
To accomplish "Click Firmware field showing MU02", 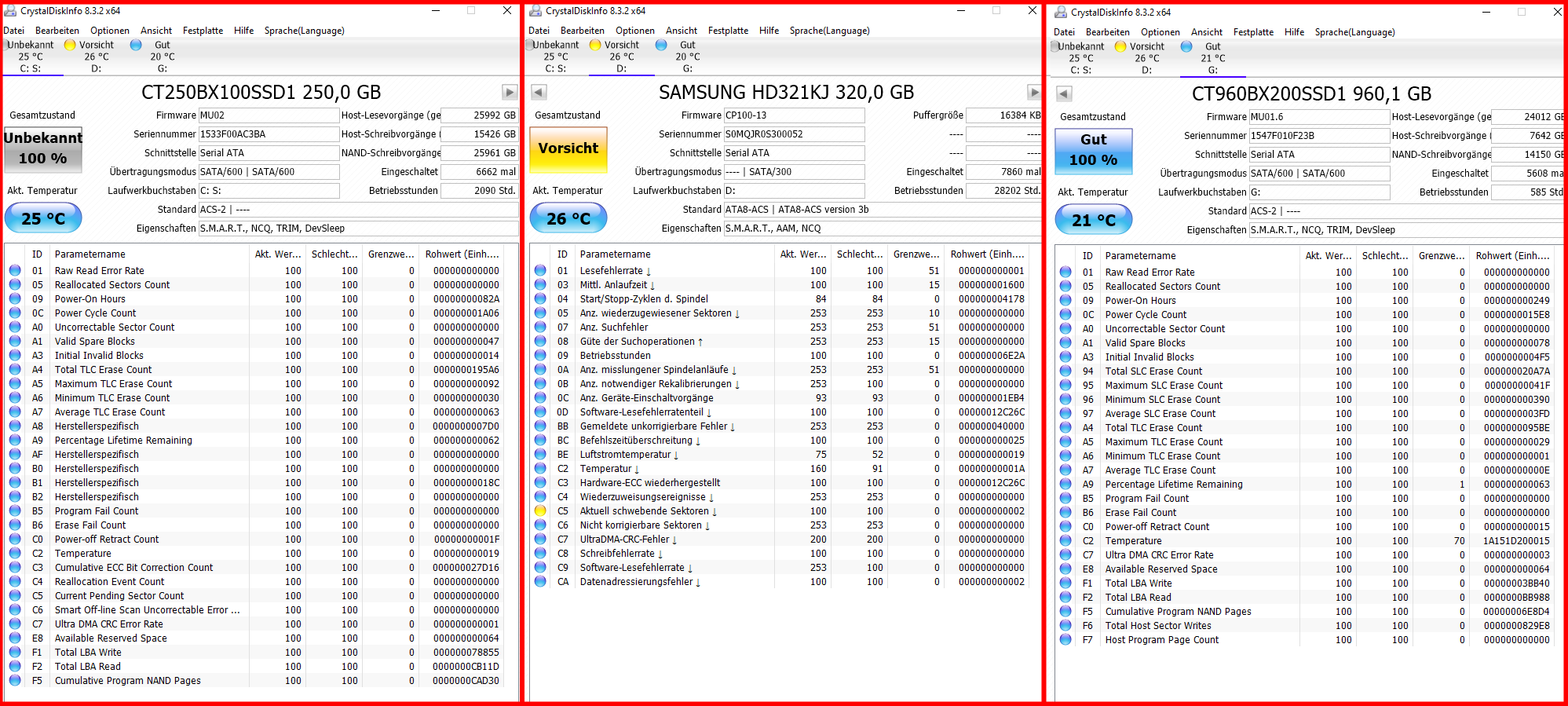I will pyautogui.click(x=269, y=115).
